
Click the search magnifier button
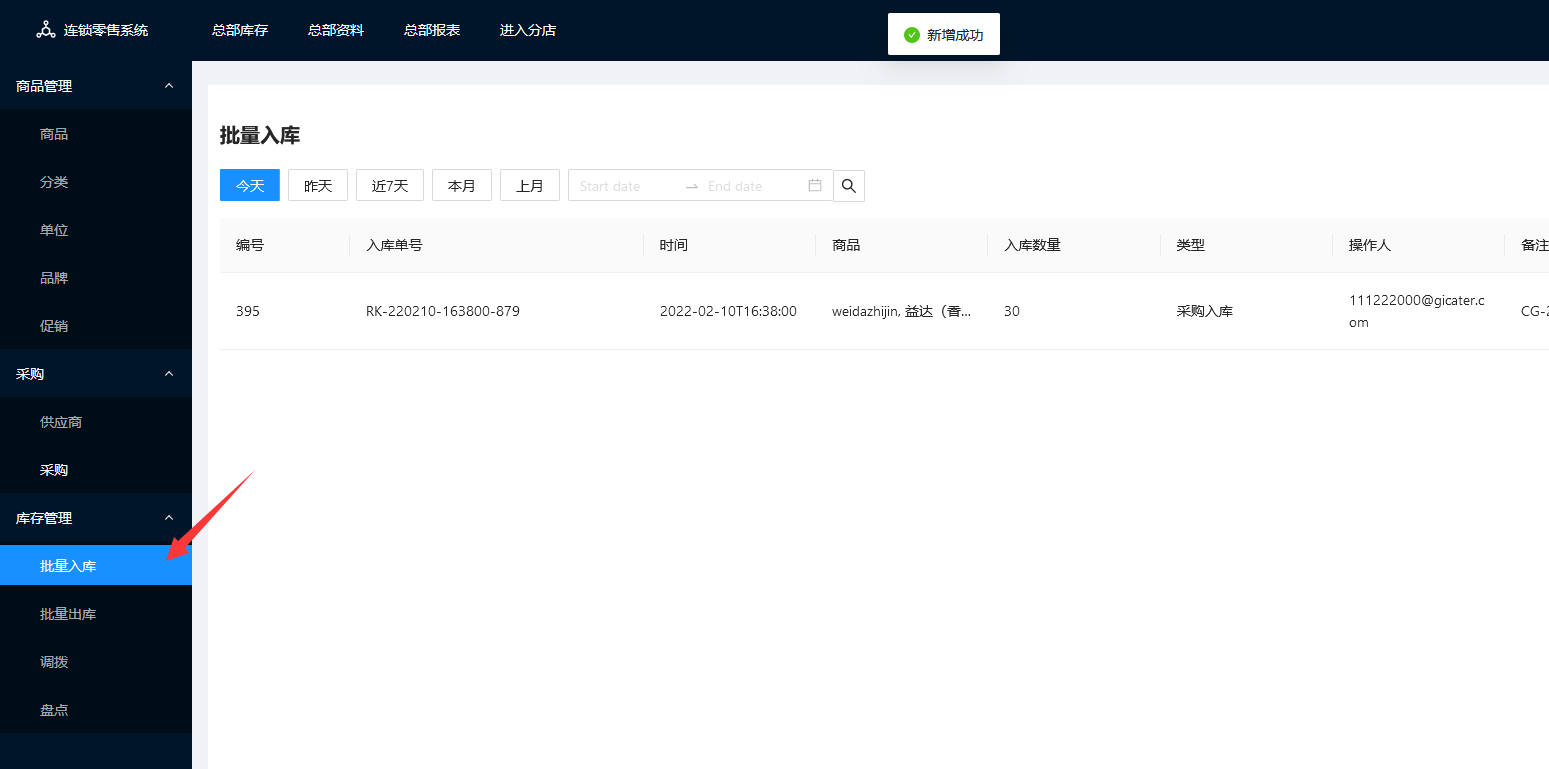tap(849, 186)
